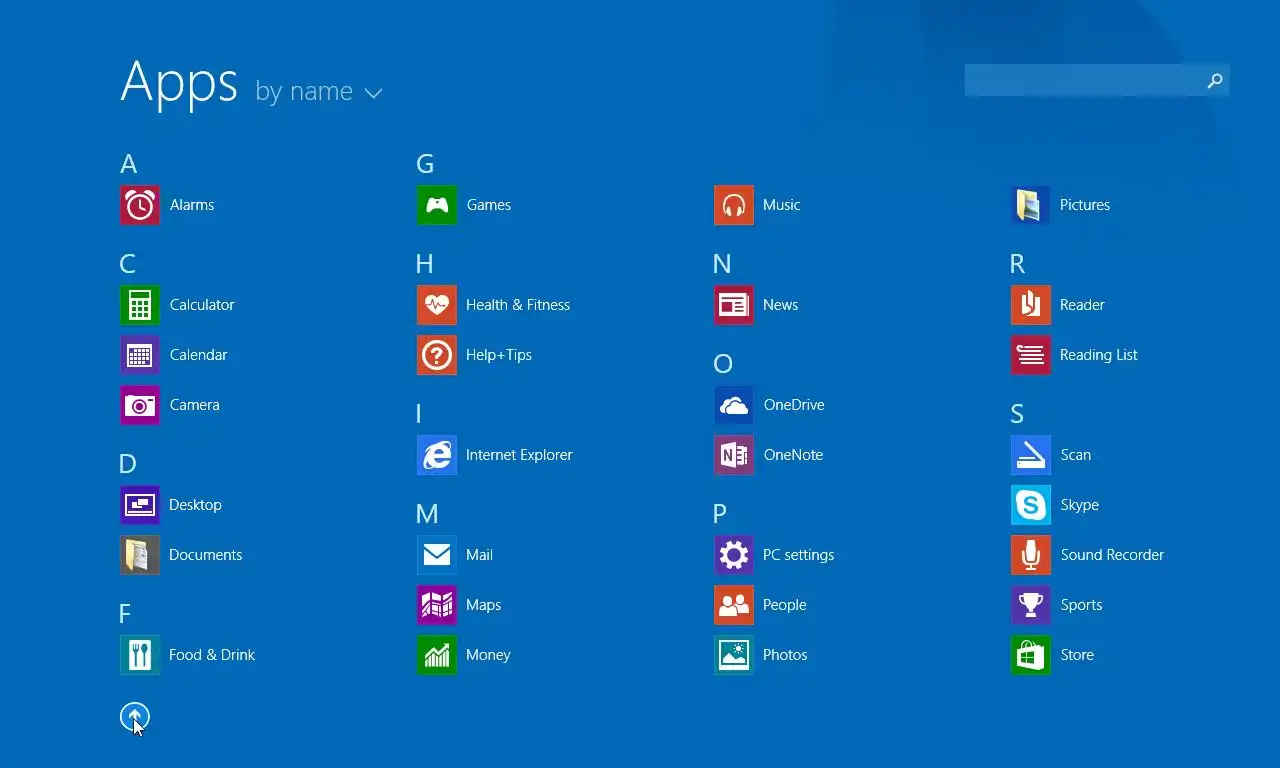1280x768 pixels.
Task: Launch the People app icon
Action: pyautogui.click(x=734, y=605)
